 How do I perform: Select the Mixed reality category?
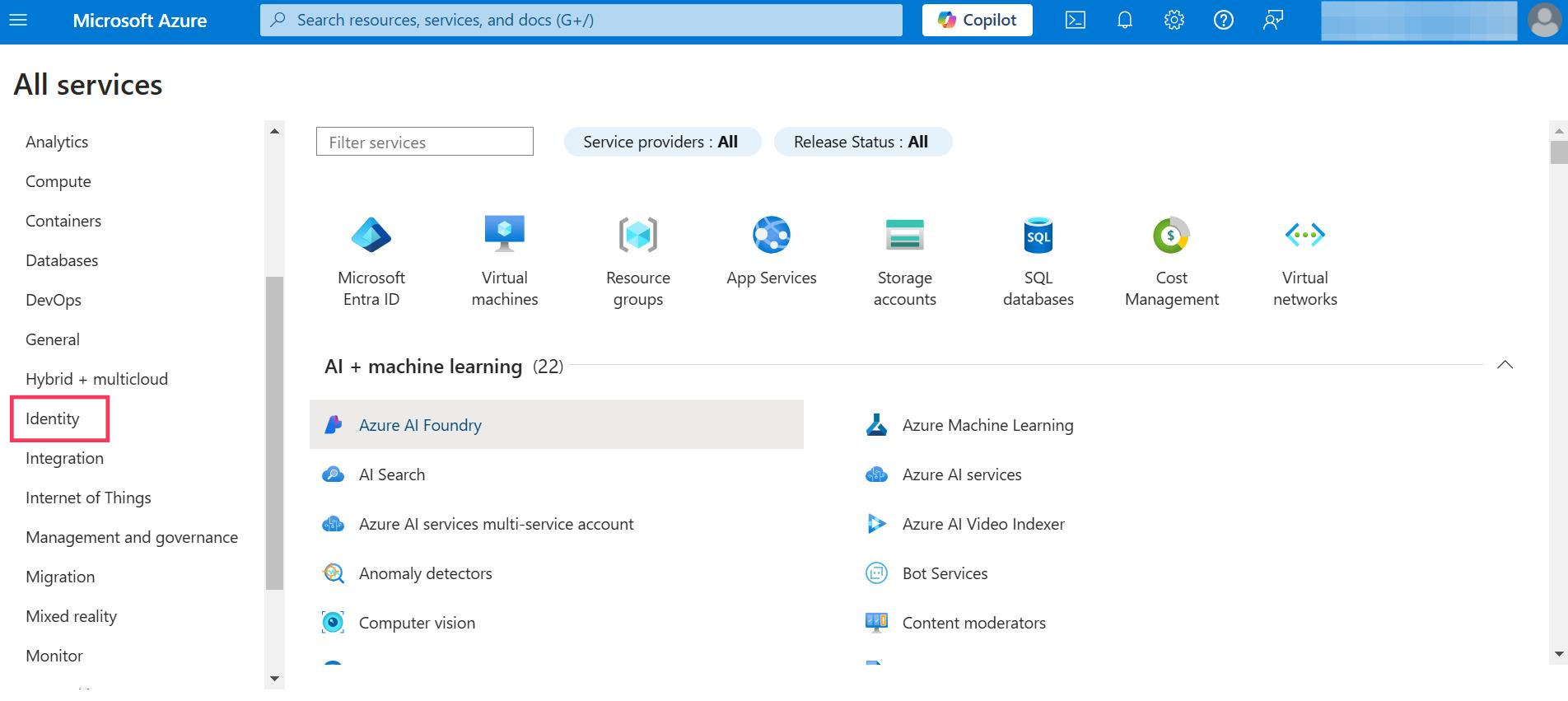(72, 616)
